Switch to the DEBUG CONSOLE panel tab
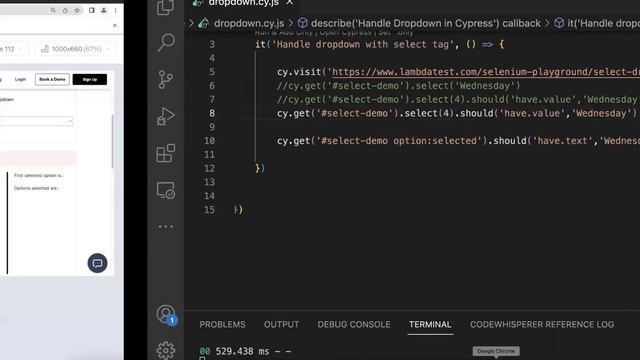640x360 pixels. [354, 324]
